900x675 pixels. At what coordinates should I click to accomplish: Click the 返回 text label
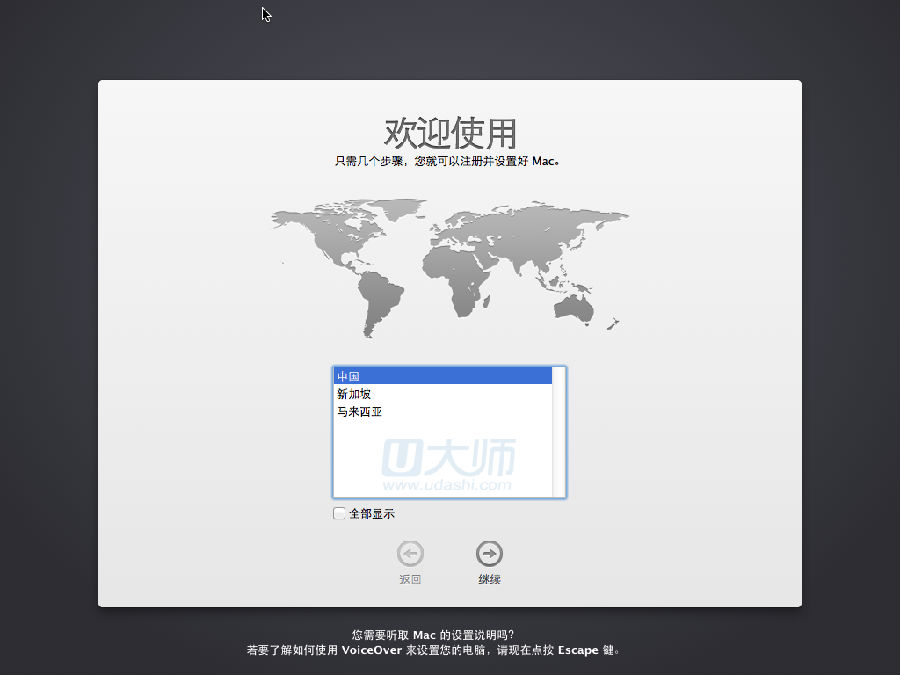pos(410,579)
